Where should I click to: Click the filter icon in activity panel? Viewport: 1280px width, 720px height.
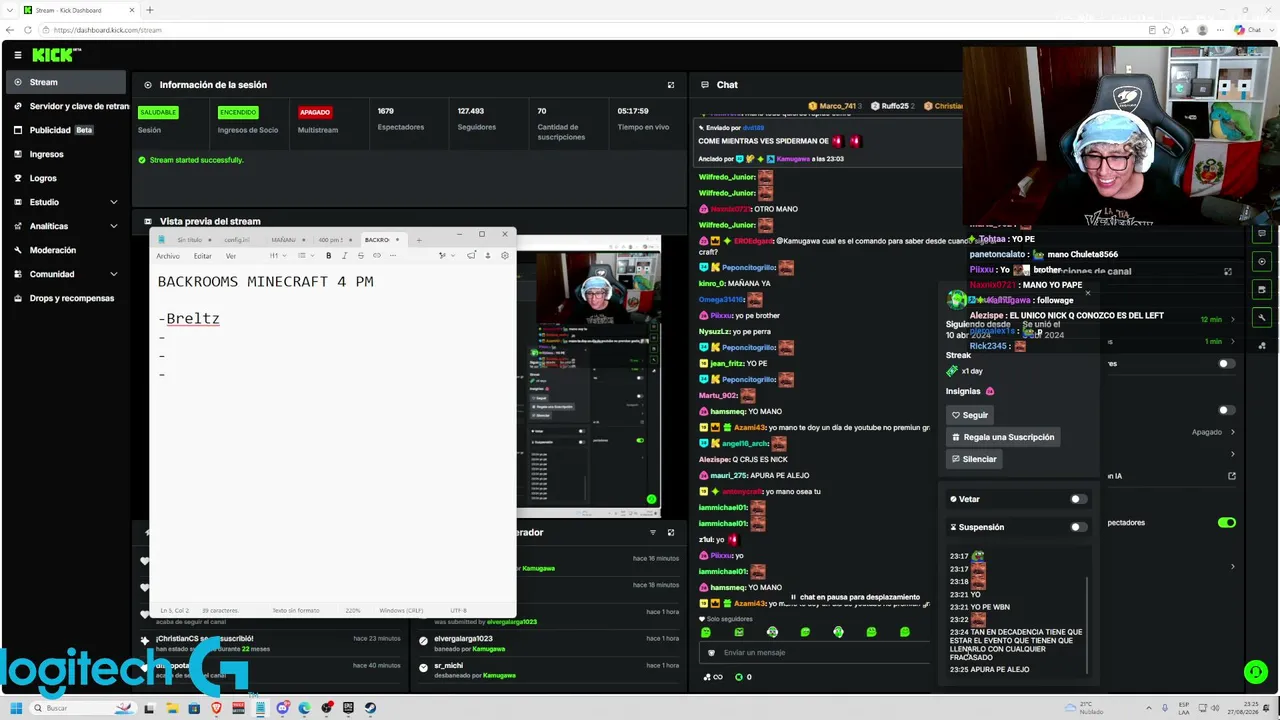click(x=653, y=532)
